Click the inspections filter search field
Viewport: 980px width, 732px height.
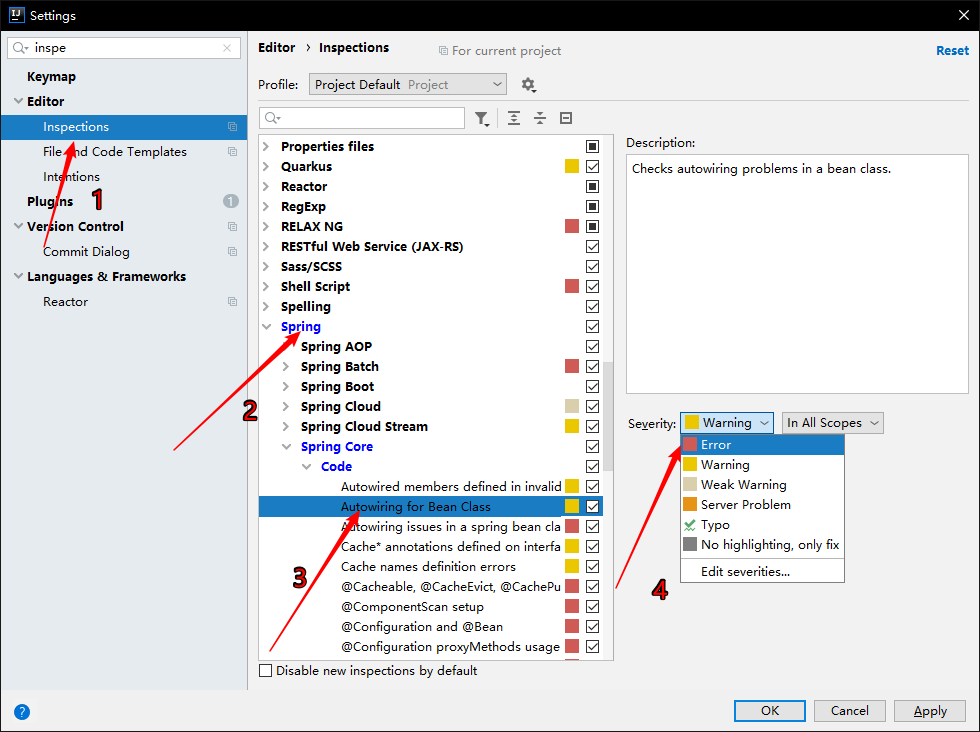(x=362, y=118)
